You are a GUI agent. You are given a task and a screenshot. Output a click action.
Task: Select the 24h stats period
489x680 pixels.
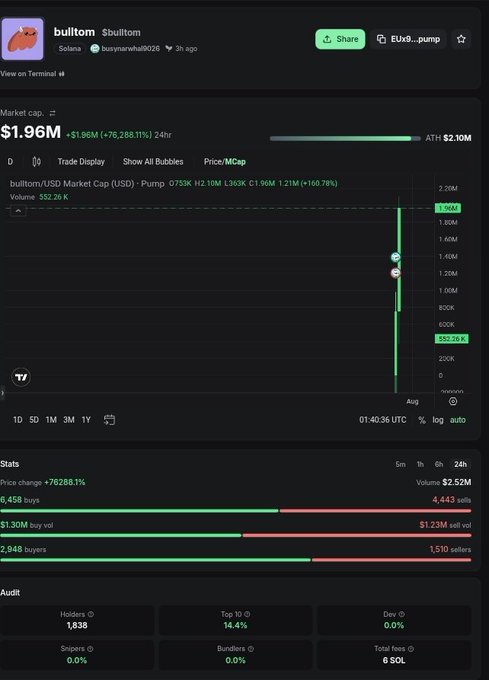coord(460,464)
